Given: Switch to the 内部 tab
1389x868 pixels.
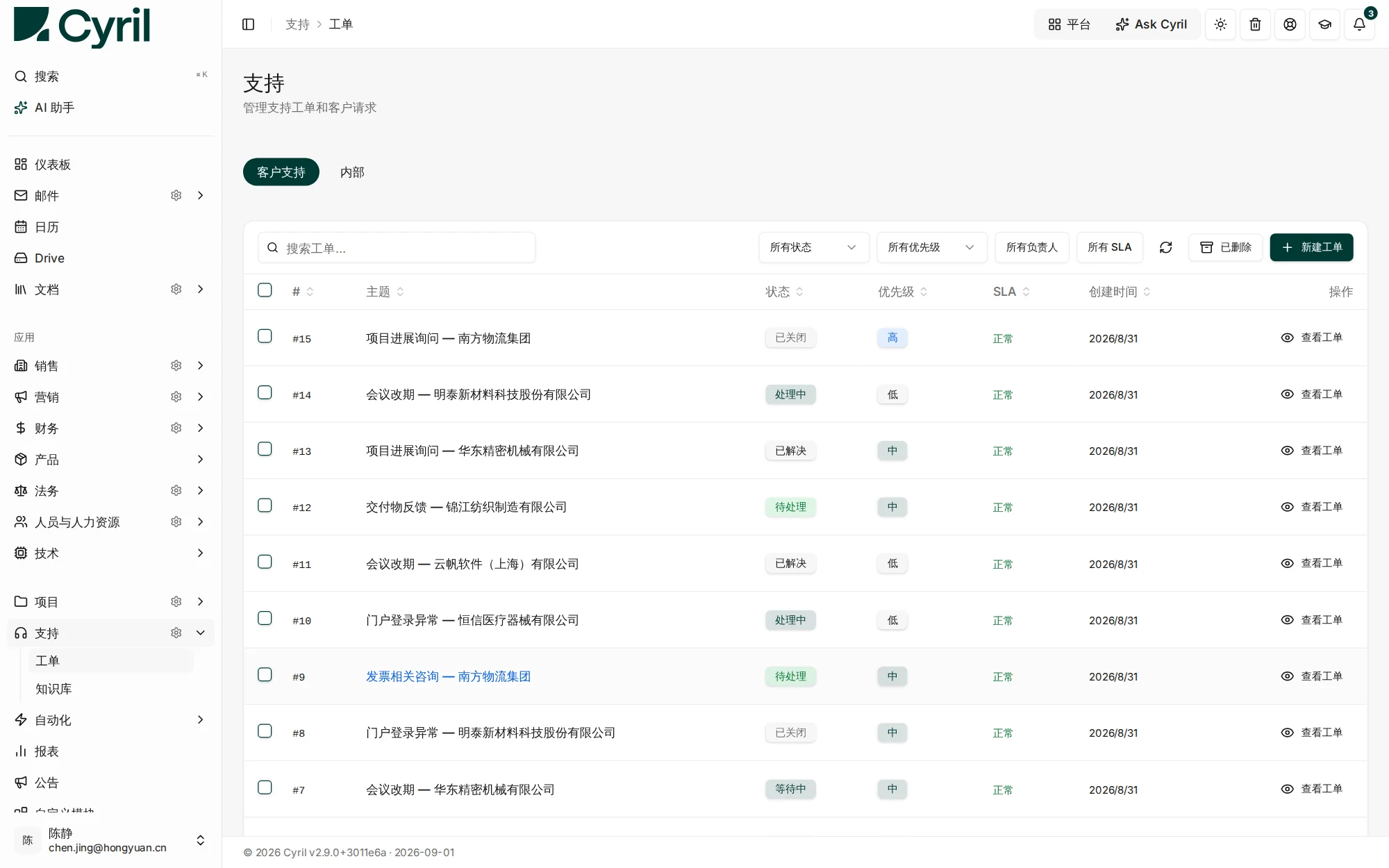Looking at the screenshot, I should (352, 172).
